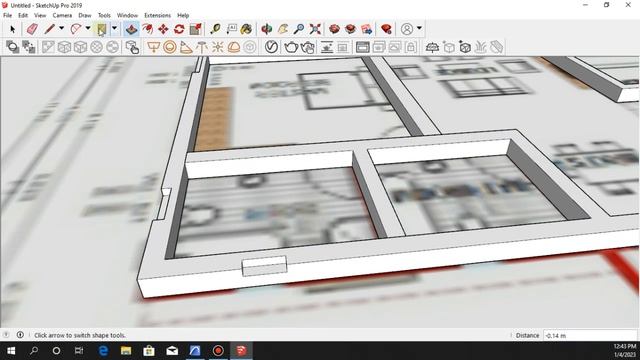Click the V-Ray interactive render teapot
640x360 pixels.
coord(308,47)
